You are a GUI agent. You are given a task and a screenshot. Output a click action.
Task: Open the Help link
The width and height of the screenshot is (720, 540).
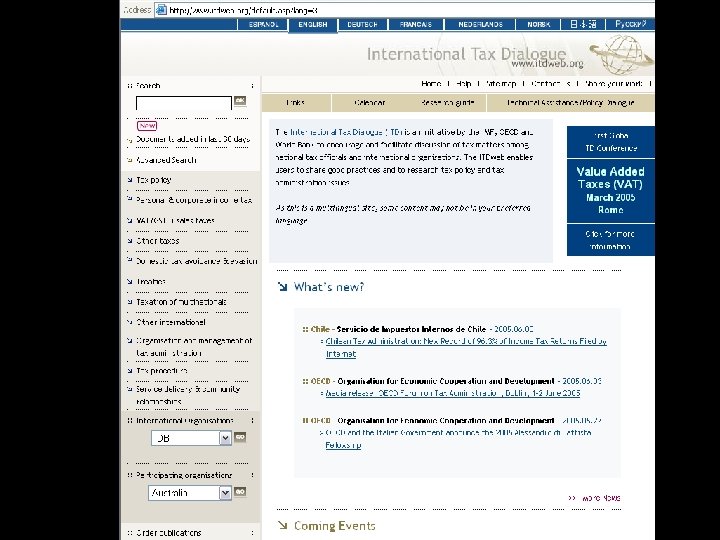(463, 84)
